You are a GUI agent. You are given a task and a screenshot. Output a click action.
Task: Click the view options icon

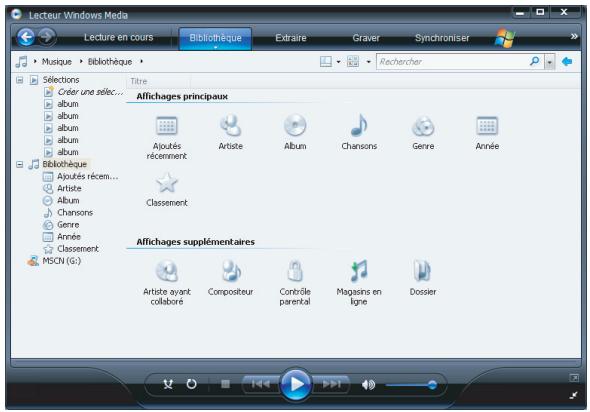[x=353, y=62]
